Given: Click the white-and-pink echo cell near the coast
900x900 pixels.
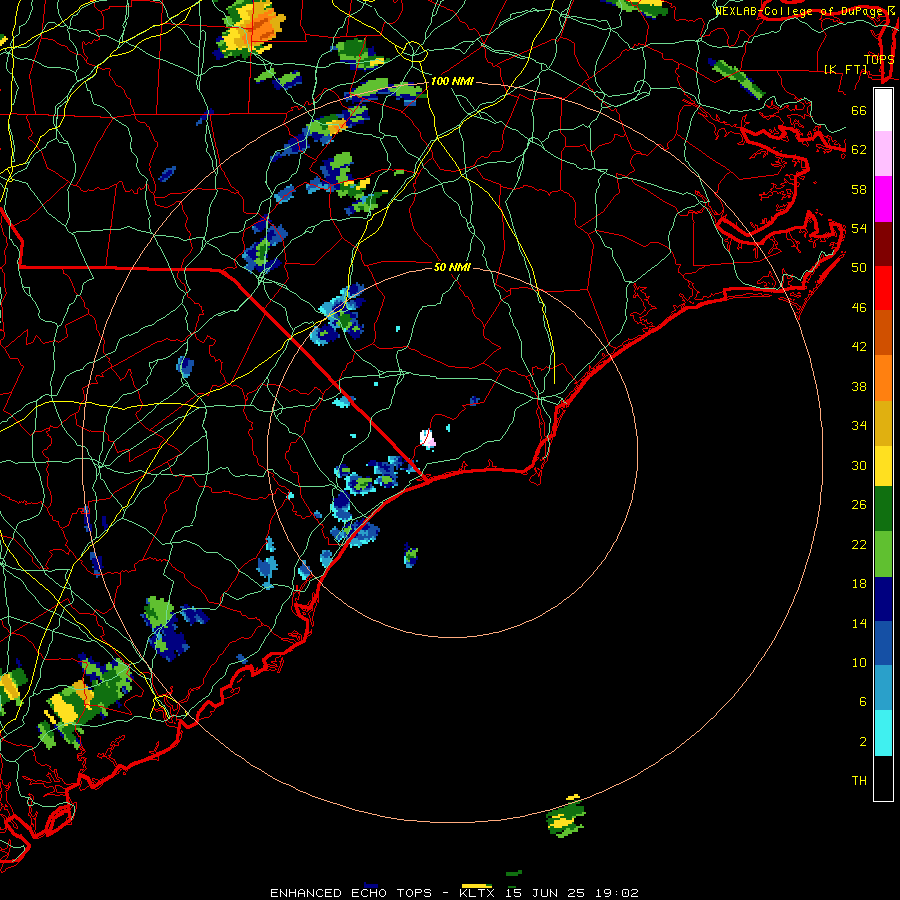Looking at the screenshot, I should click(x=427, y=439).
